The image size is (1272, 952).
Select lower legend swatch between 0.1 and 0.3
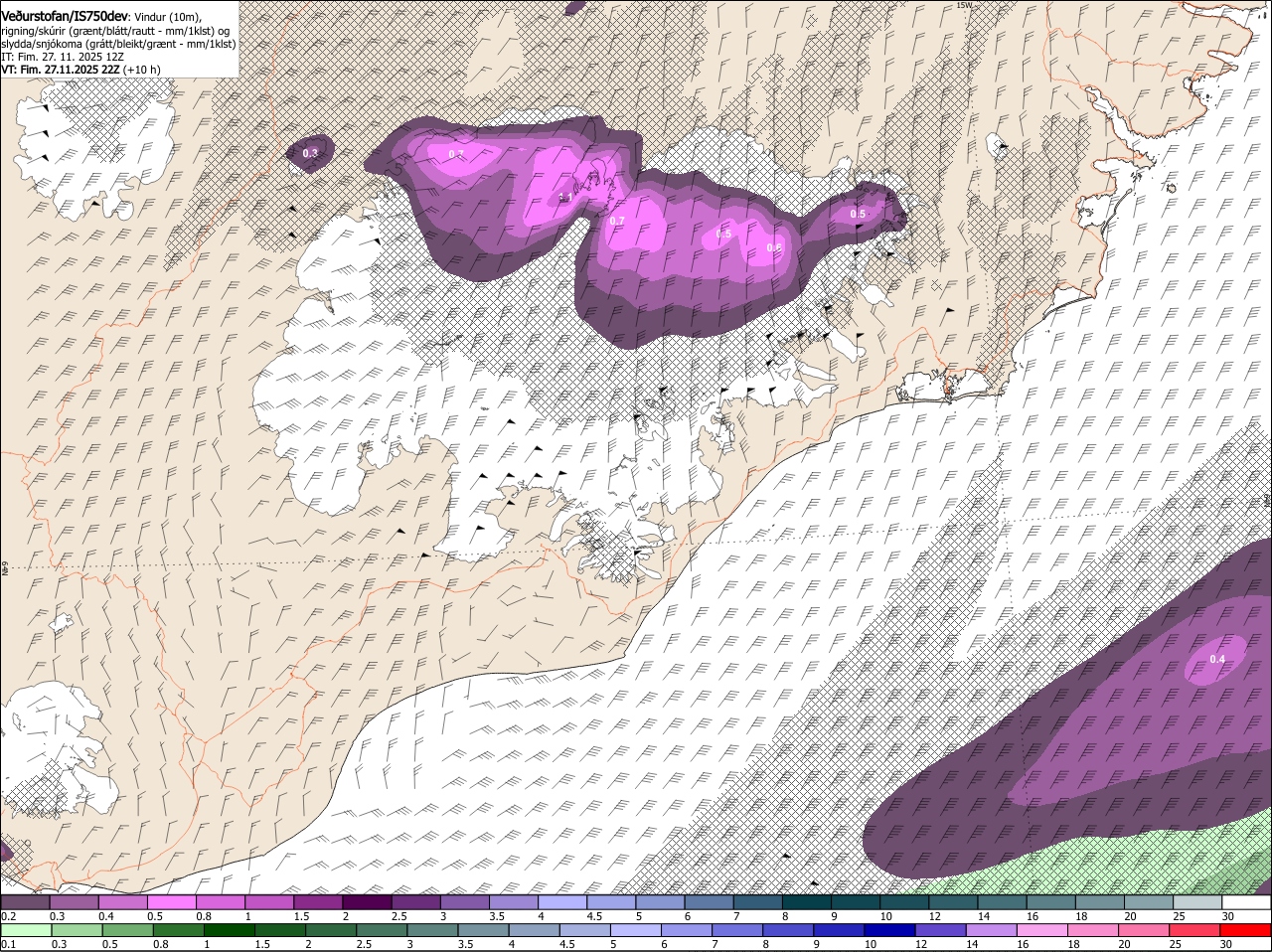pyautogui.click(x=25, y=930)
